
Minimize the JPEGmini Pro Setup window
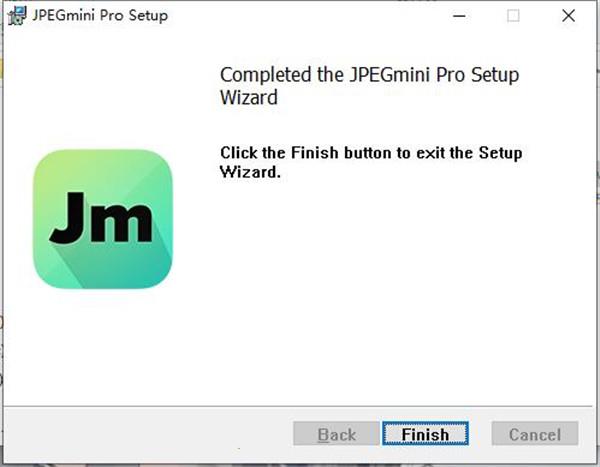coord(459,16)
